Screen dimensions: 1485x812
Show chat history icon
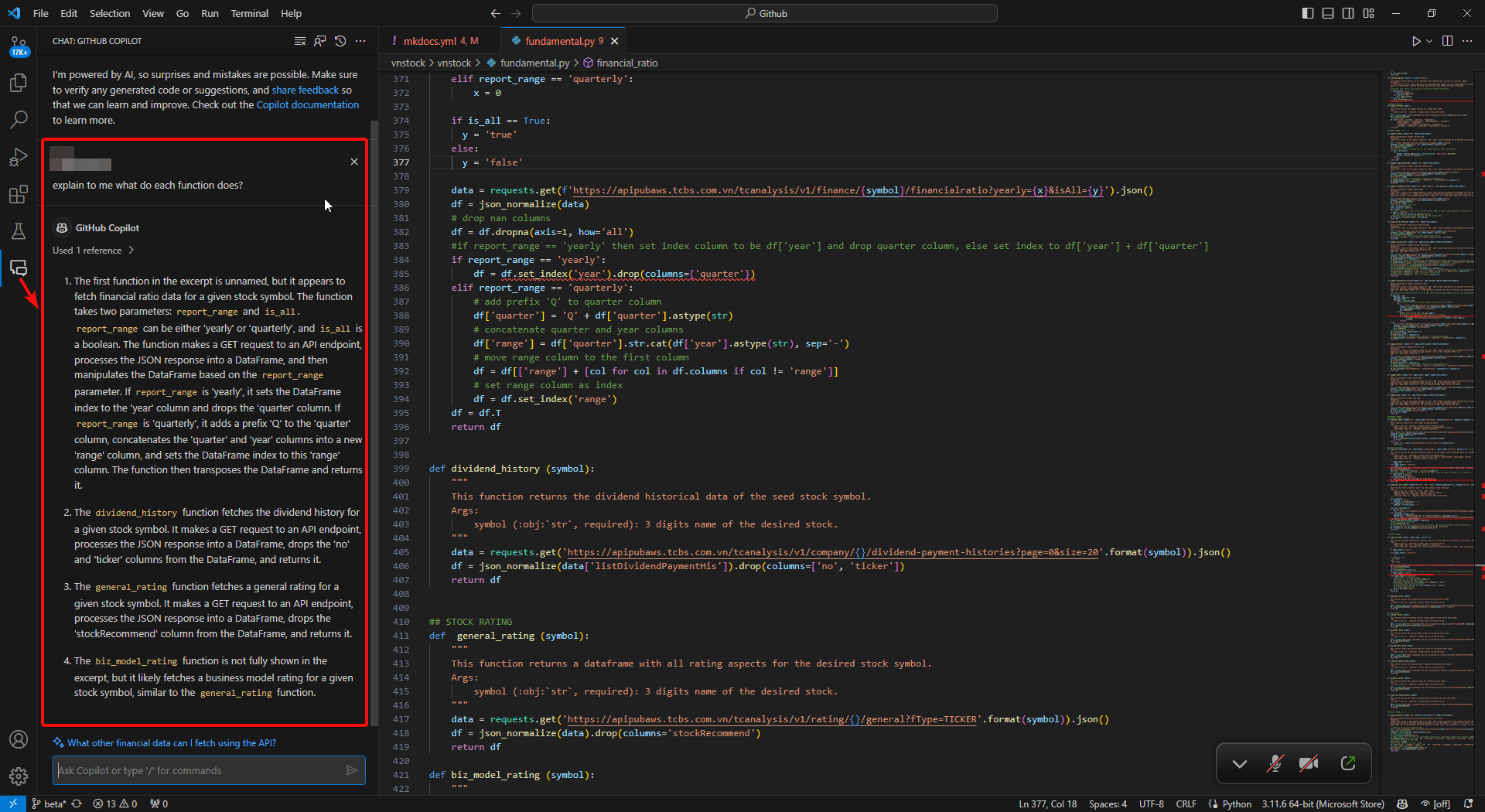[340, 41]
